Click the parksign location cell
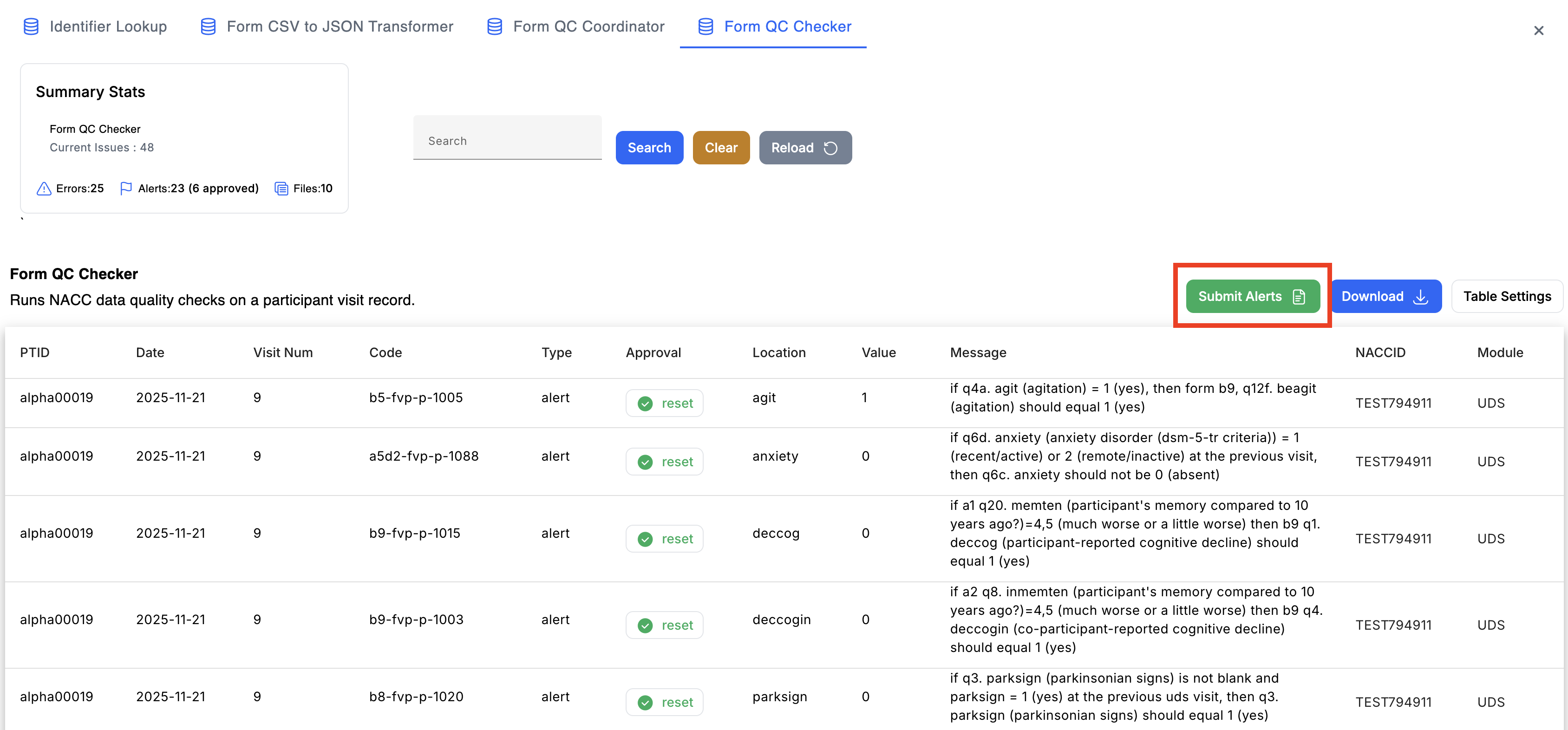Screen dimensions: 1568x730 coord(780,697)
